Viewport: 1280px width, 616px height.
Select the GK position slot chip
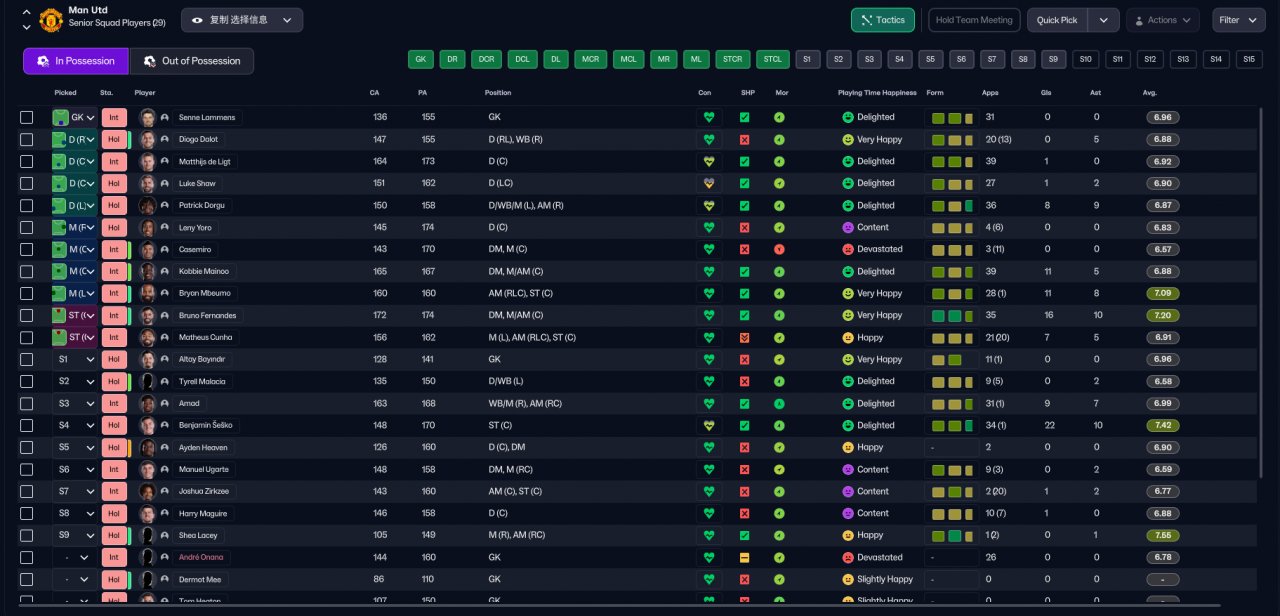click(x=421, y=59)
